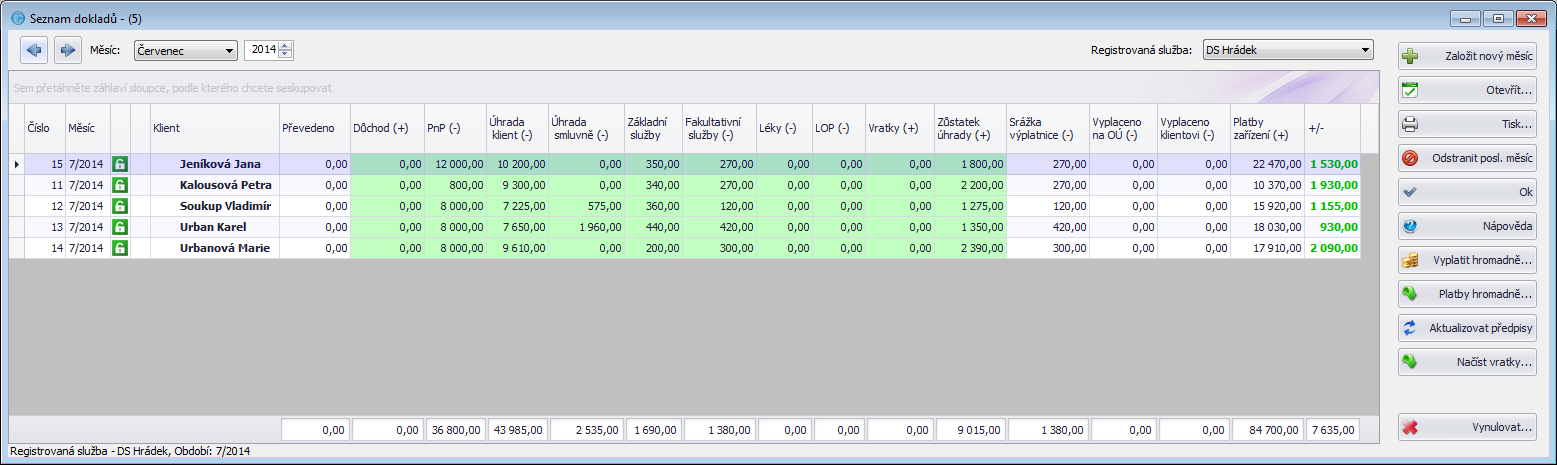Click the 22 470,00 Platby zařízení cell
This screenshot has width=1557, height=465.
coord(1268,163)
